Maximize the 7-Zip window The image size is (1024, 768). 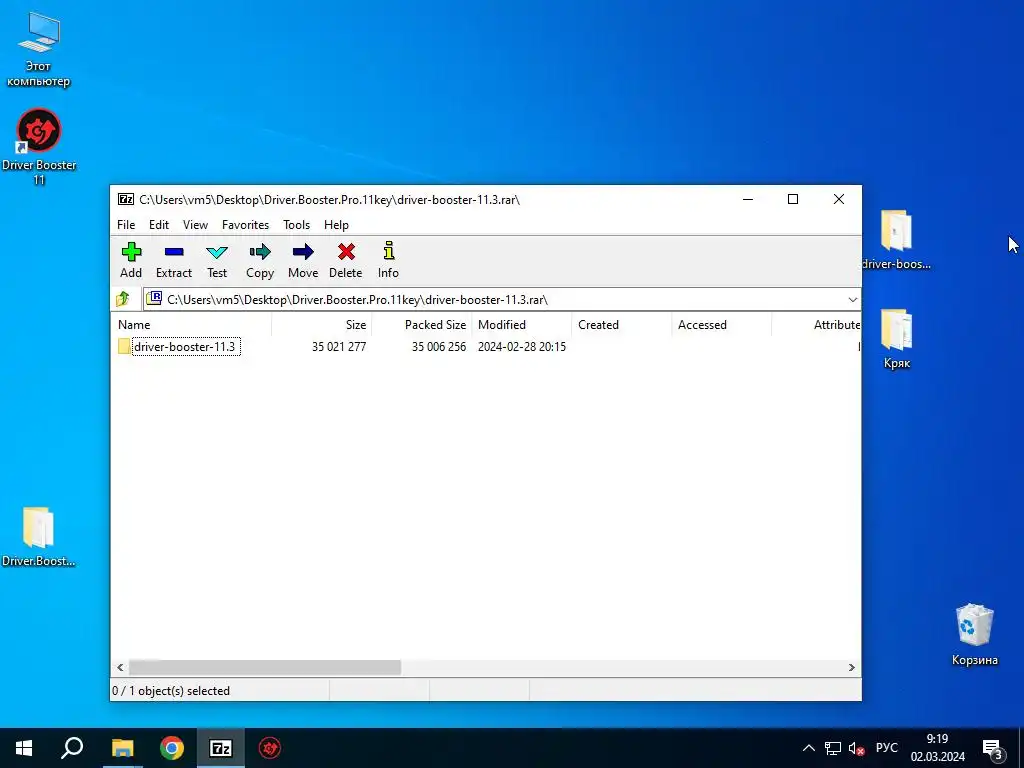793,199
